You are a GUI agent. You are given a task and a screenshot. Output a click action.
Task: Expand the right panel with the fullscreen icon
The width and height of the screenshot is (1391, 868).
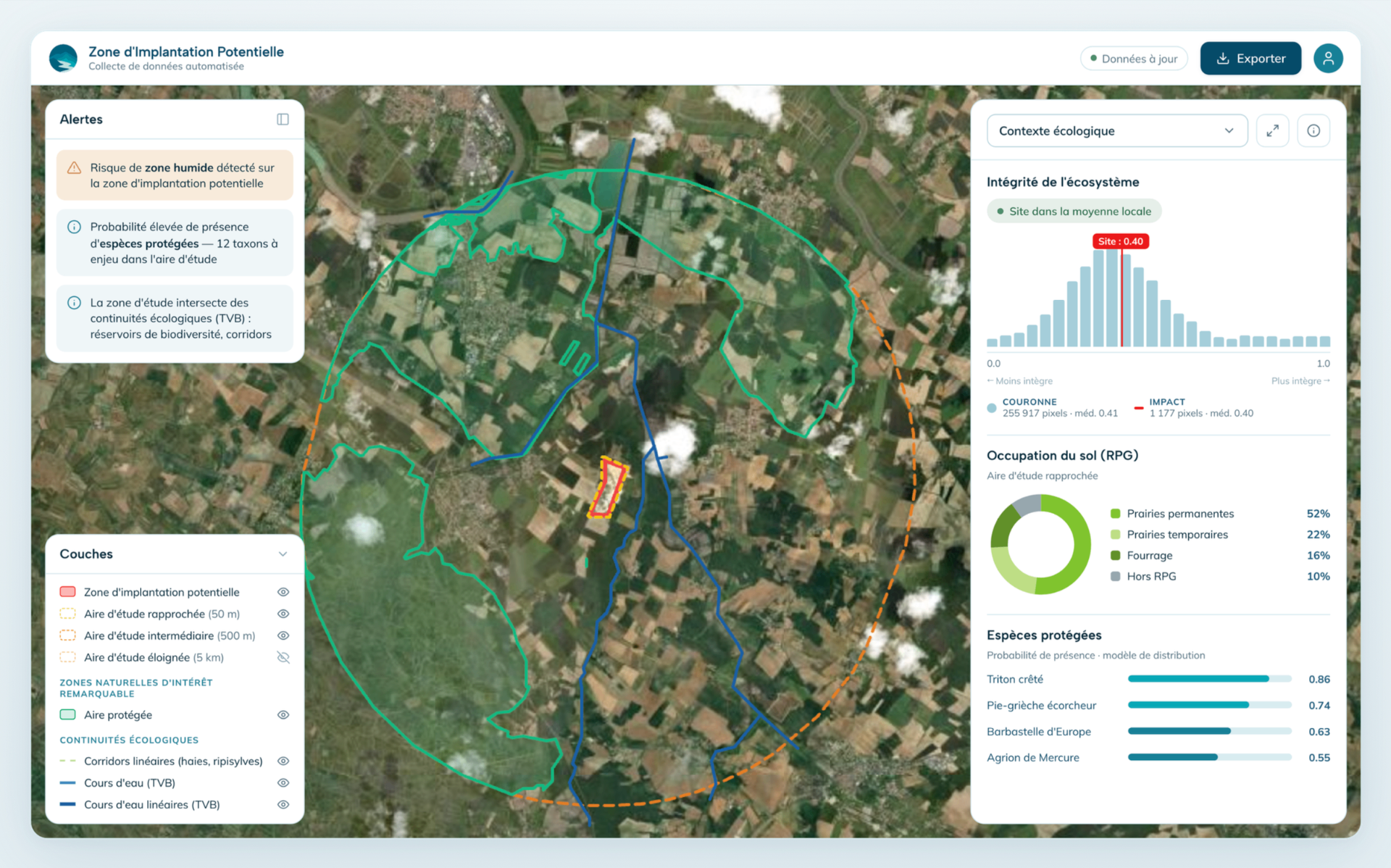1272,130
